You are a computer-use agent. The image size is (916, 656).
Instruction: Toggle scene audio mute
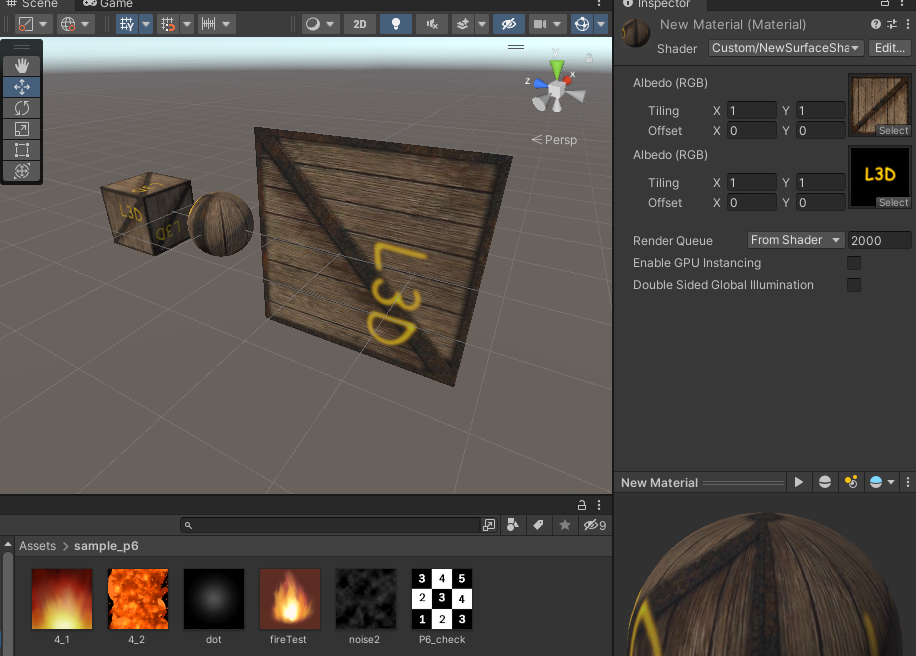point(432,24)
